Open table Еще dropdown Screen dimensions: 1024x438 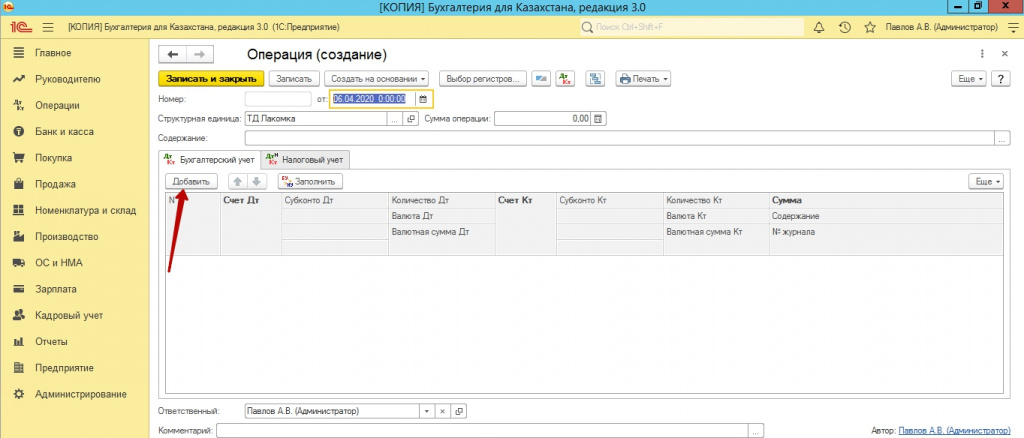(985, 181)
